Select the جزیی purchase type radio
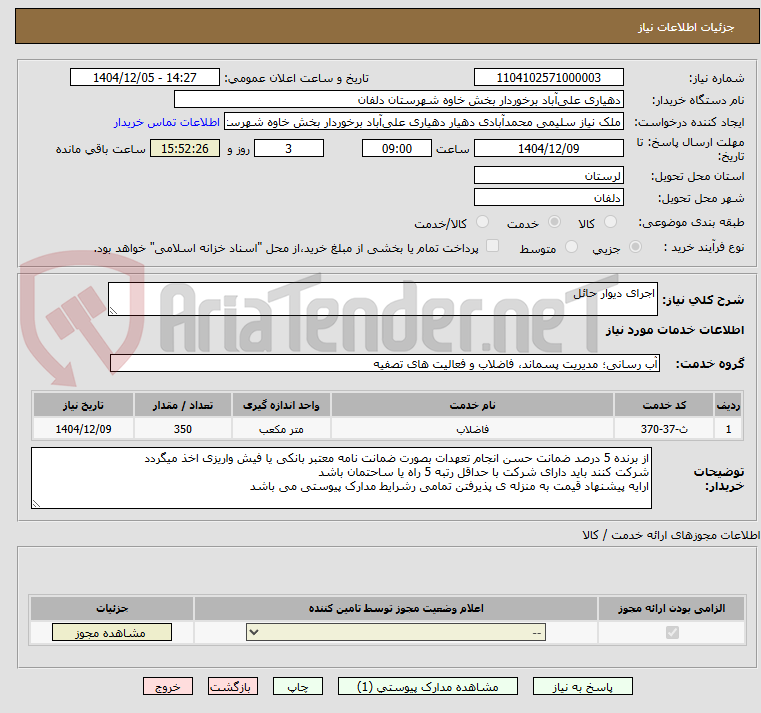This screenshot has width=761, height=713. pos(635,247)
